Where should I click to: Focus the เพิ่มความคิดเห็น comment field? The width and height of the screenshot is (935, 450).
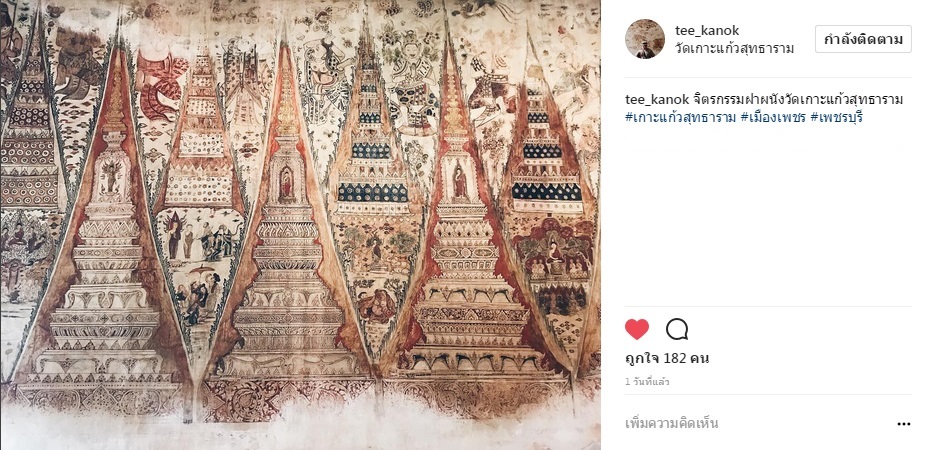click(x=757, y=424)
